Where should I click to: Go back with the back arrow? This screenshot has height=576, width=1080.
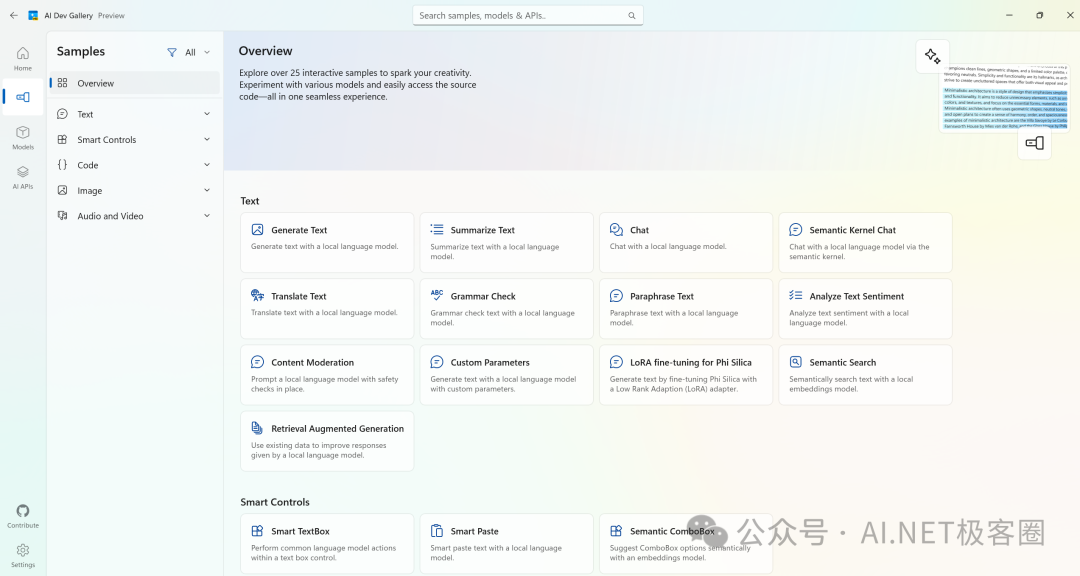tap(14, 15)
